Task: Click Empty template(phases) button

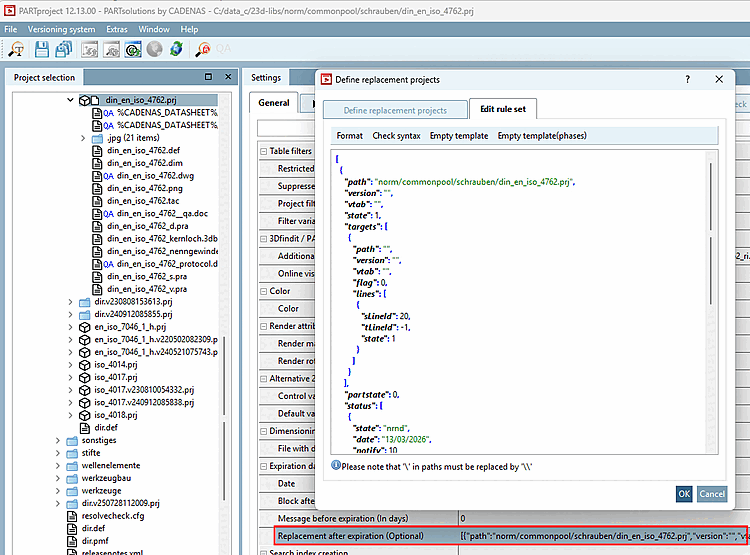Action: 542,135
